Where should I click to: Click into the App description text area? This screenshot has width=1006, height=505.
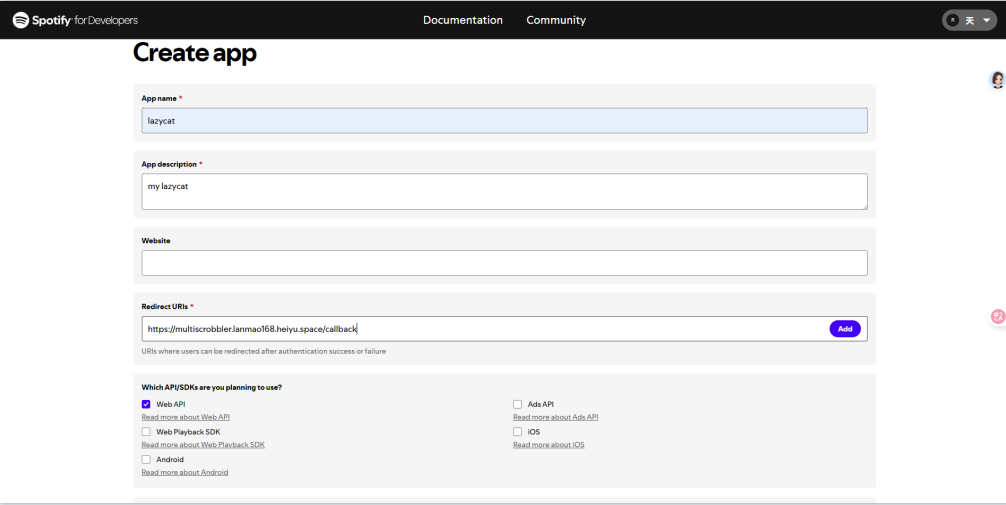(x=504, y=191)
